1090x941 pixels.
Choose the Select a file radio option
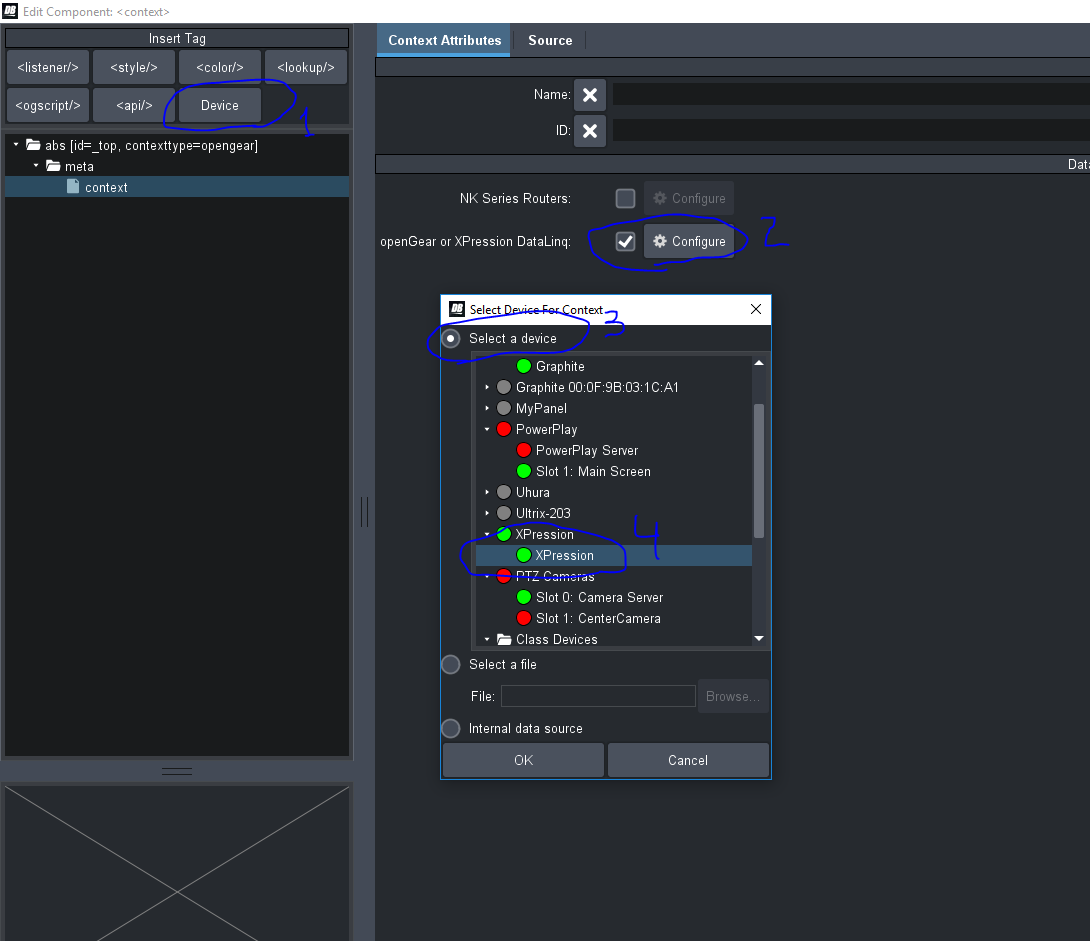point(451,664)
